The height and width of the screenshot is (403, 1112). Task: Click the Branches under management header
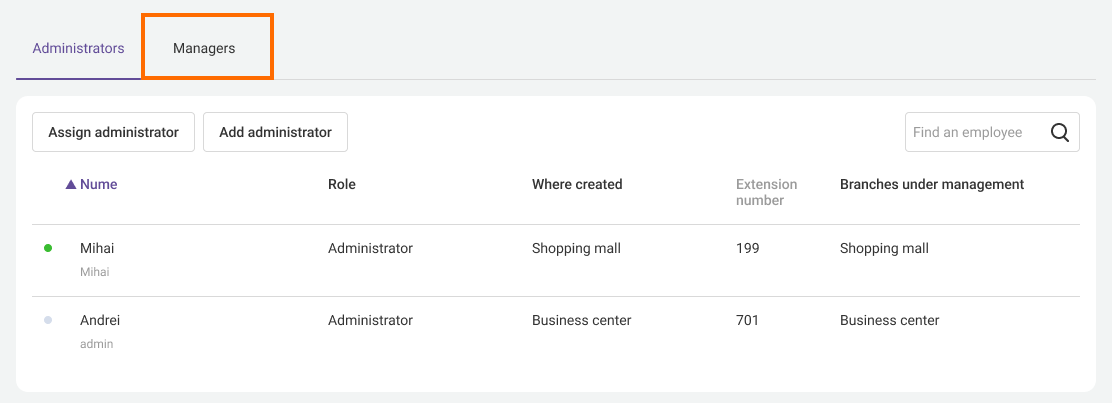(x=931, y=184)
